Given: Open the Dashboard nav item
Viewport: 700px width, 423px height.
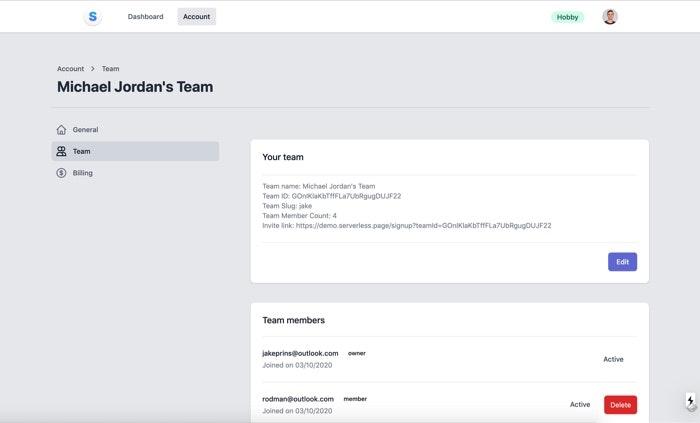Looking at the screenshot, I should [x=145, y=17].
